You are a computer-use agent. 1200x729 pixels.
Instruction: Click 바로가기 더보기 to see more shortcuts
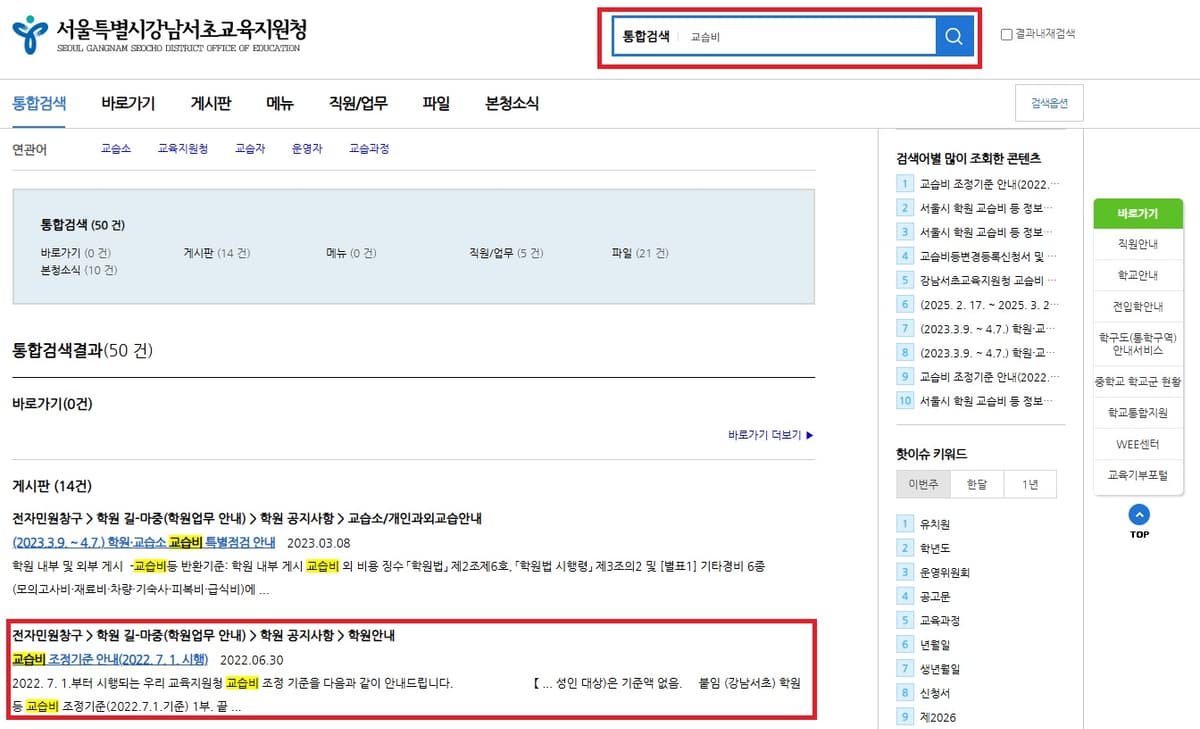pyautogui.click(x=770, y=435)
